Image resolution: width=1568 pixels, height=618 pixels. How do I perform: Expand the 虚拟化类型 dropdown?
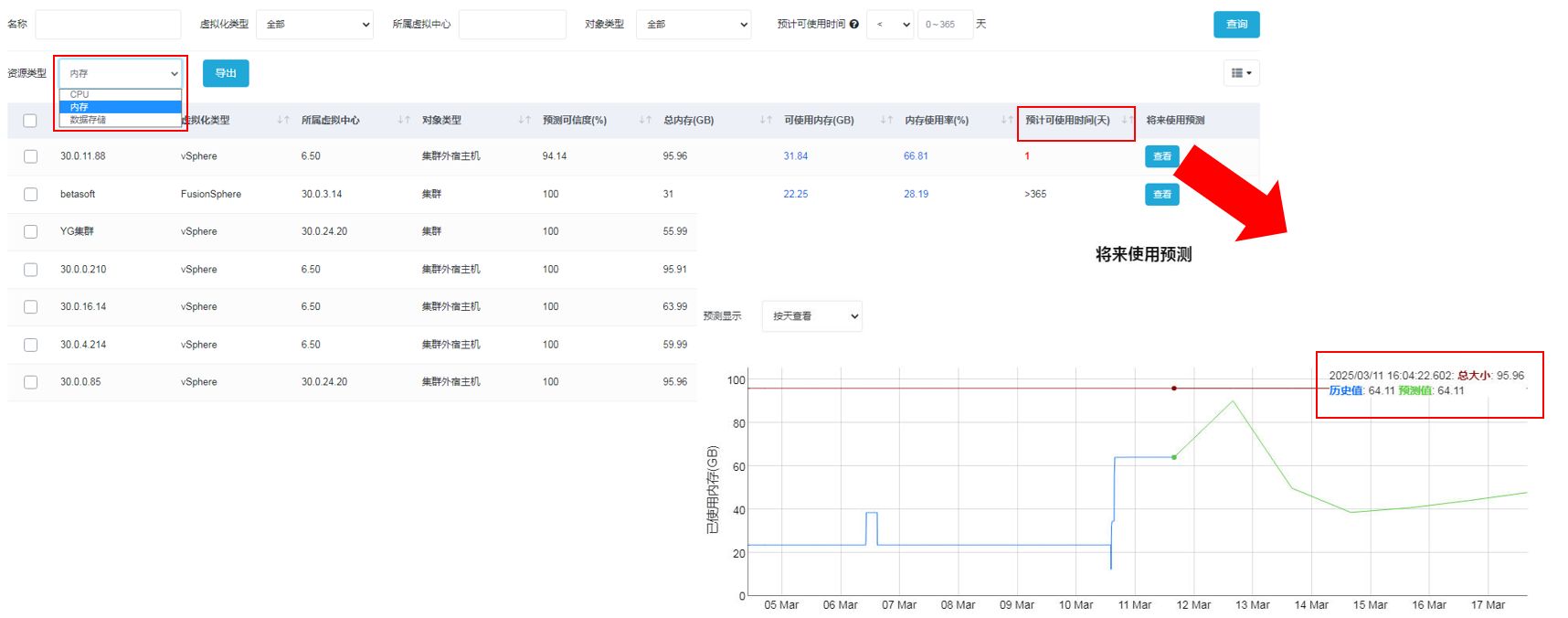point(315,25)
